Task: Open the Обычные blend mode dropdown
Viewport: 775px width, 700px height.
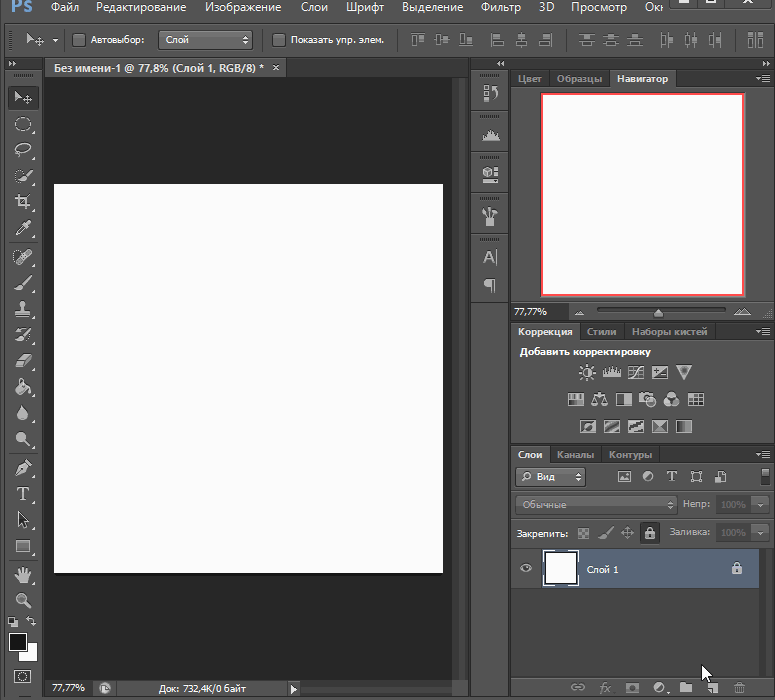Action: tap(596, 505)
